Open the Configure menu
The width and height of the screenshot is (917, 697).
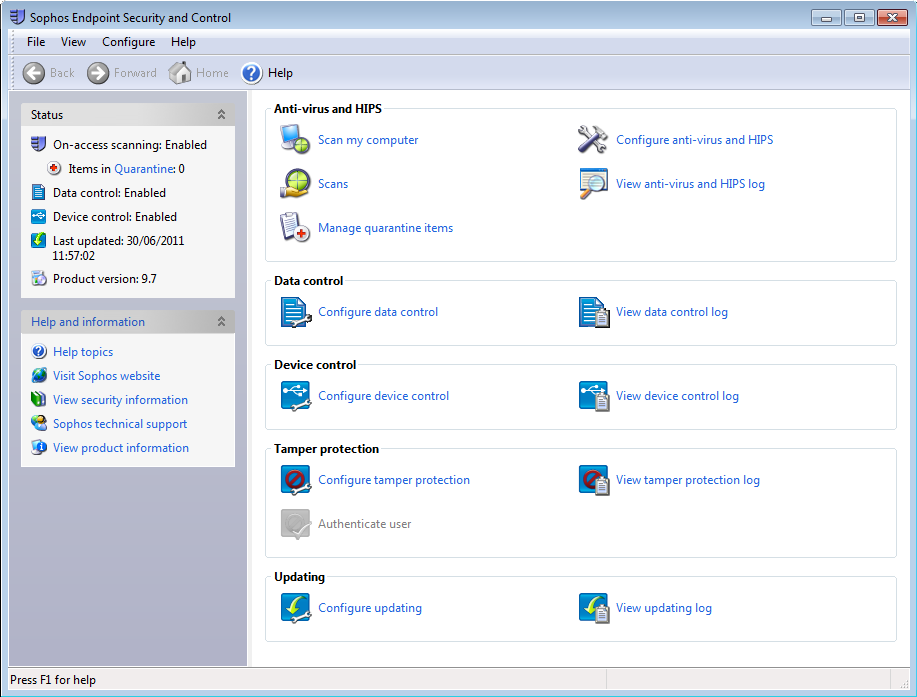coord(129,42)
